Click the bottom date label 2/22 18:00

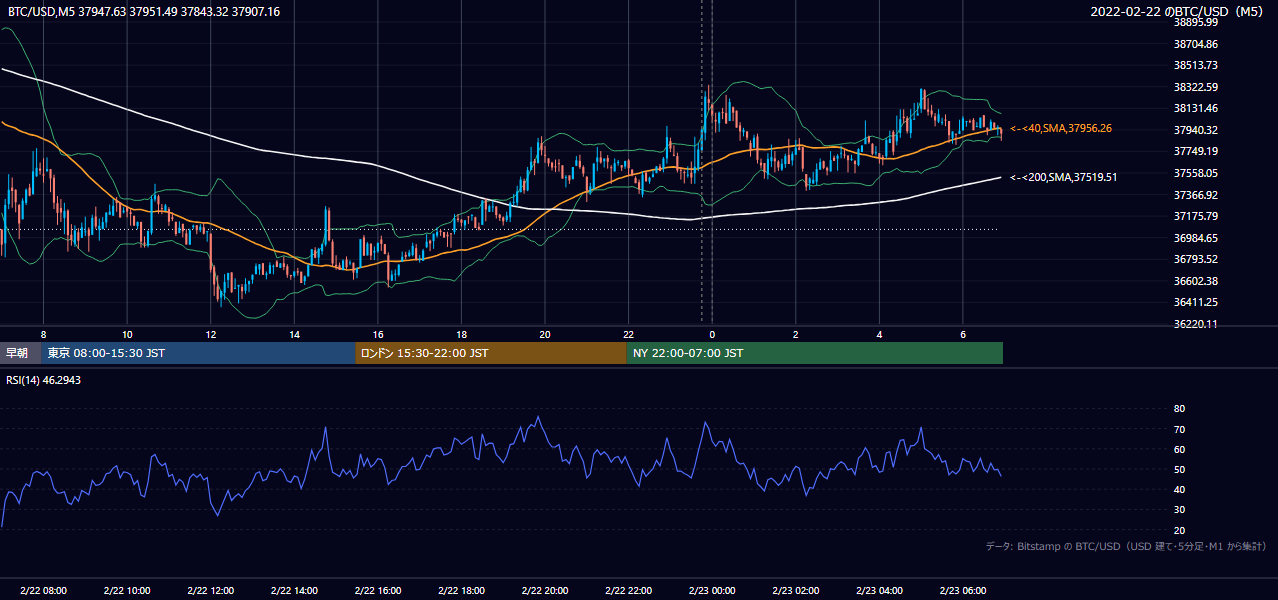(461, 591)
